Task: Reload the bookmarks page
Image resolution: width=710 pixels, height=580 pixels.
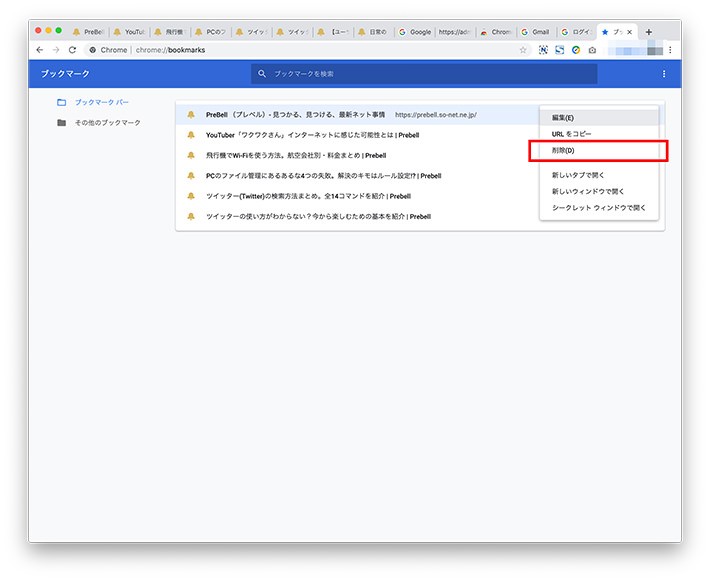Action: click(x=72, y=49)
